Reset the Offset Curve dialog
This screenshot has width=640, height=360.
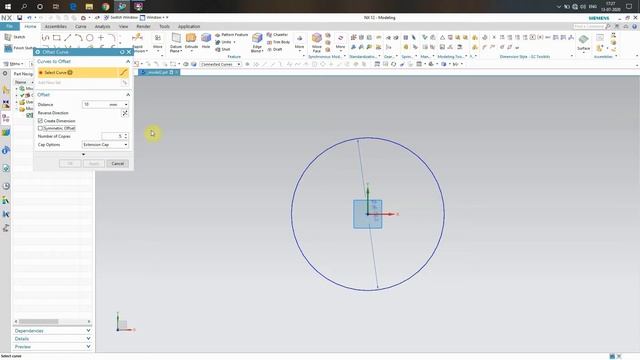coord(122,52)
